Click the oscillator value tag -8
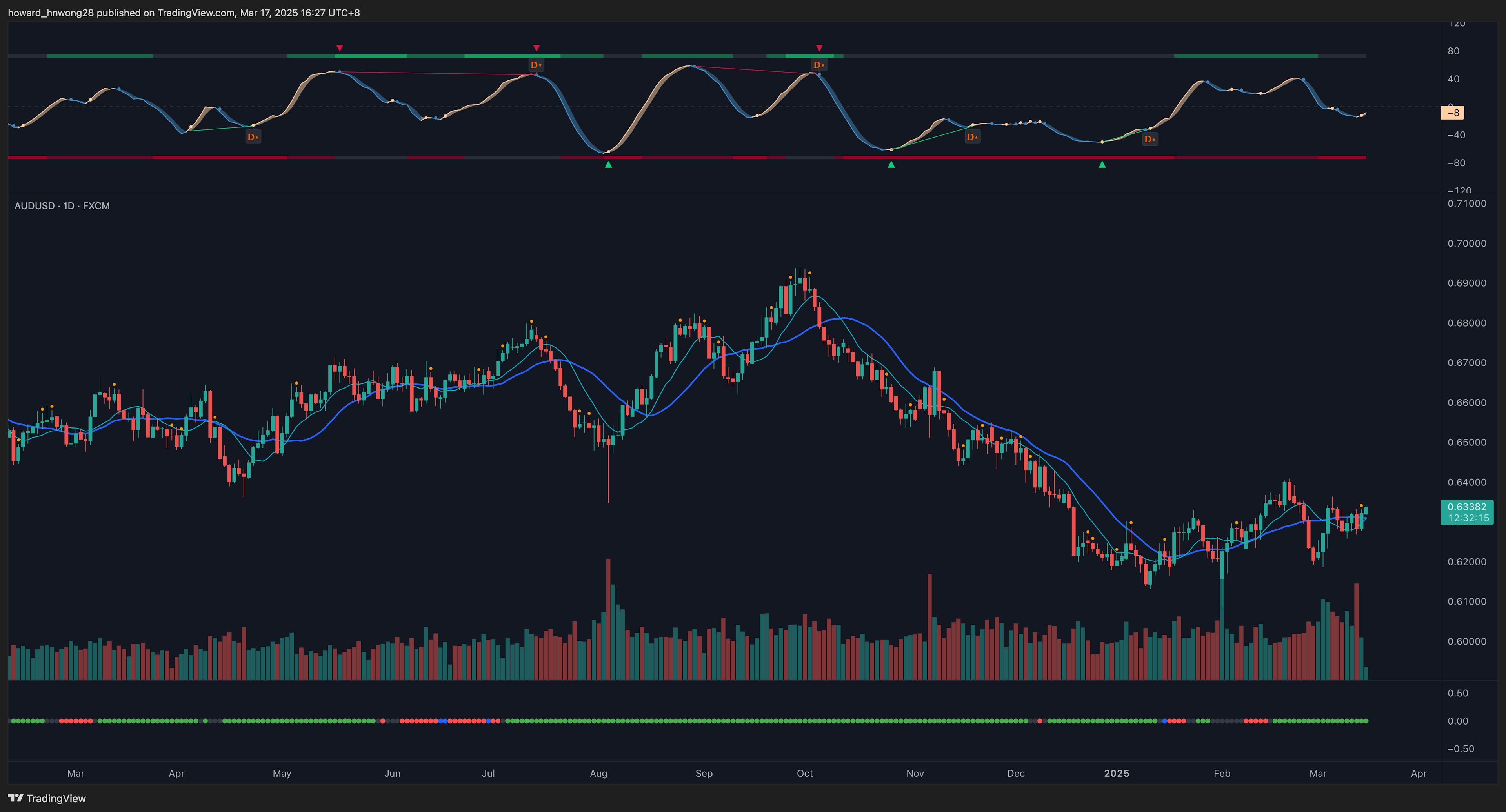This screenshot has width=1506, height=812. pos(1453,113)
